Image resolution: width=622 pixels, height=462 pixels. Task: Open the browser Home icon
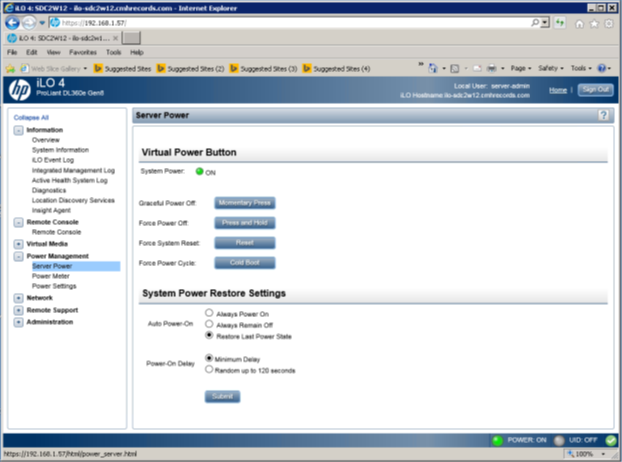(x=580, y=24)
